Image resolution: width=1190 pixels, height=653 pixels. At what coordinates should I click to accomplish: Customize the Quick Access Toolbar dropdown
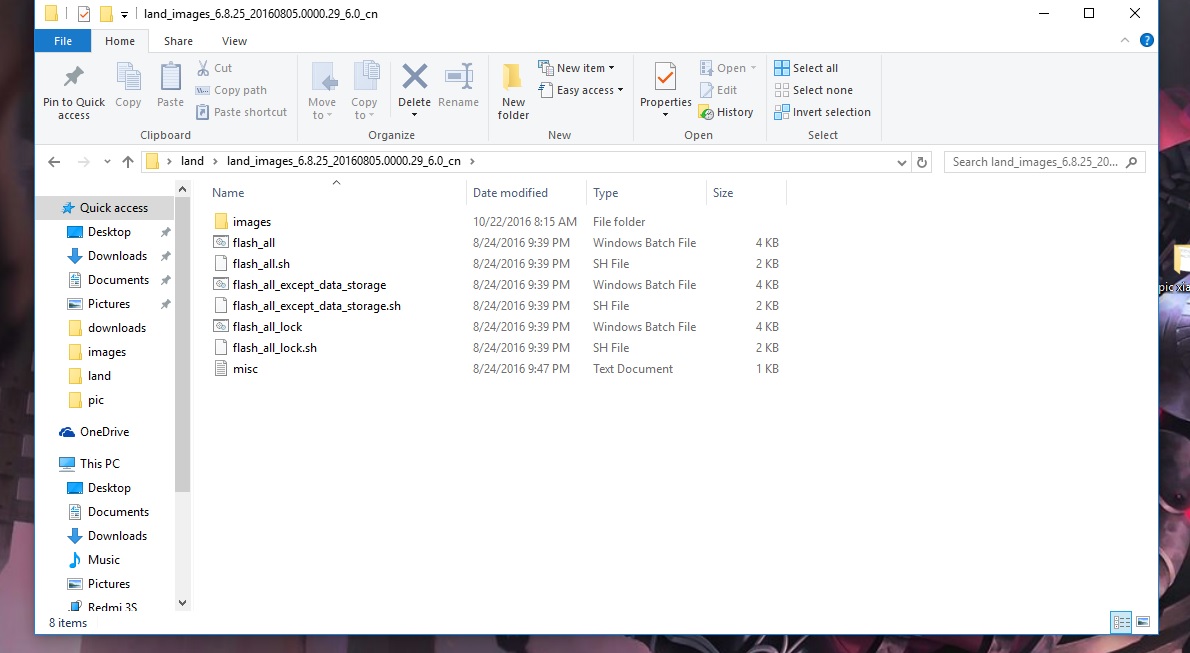pyautogui.click(x=124, y=14)
